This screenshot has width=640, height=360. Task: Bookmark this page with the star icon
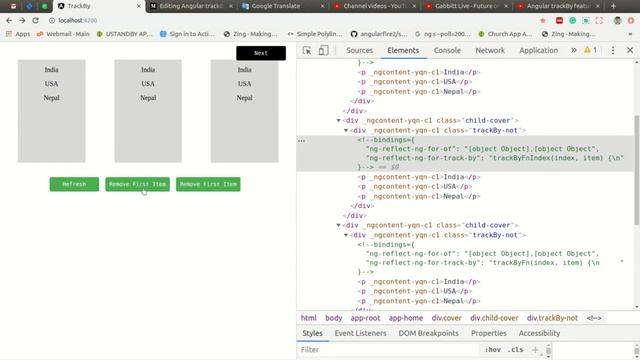(x=542, y=20)
